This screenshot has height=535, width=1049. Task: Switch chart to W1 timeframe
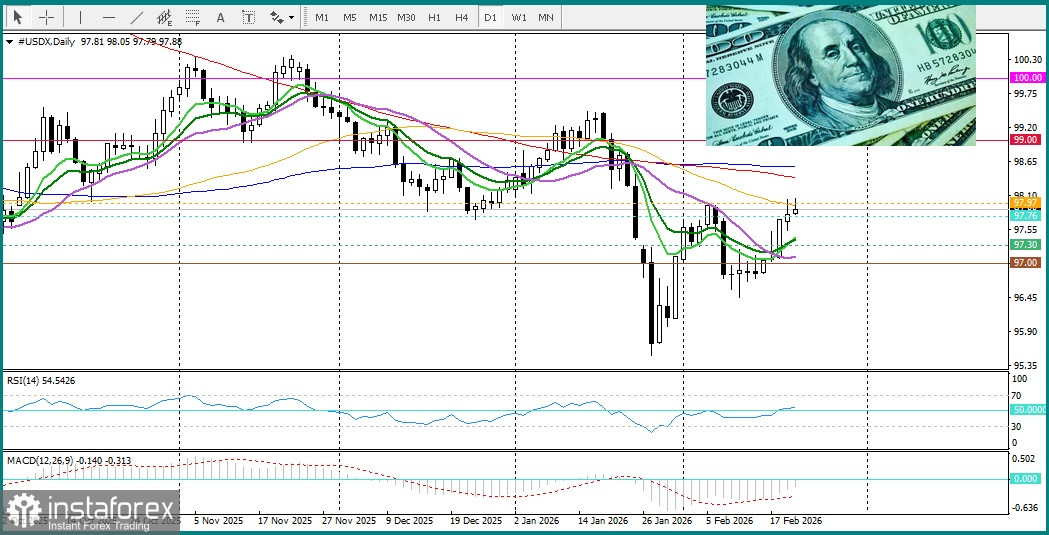(518, 17)
